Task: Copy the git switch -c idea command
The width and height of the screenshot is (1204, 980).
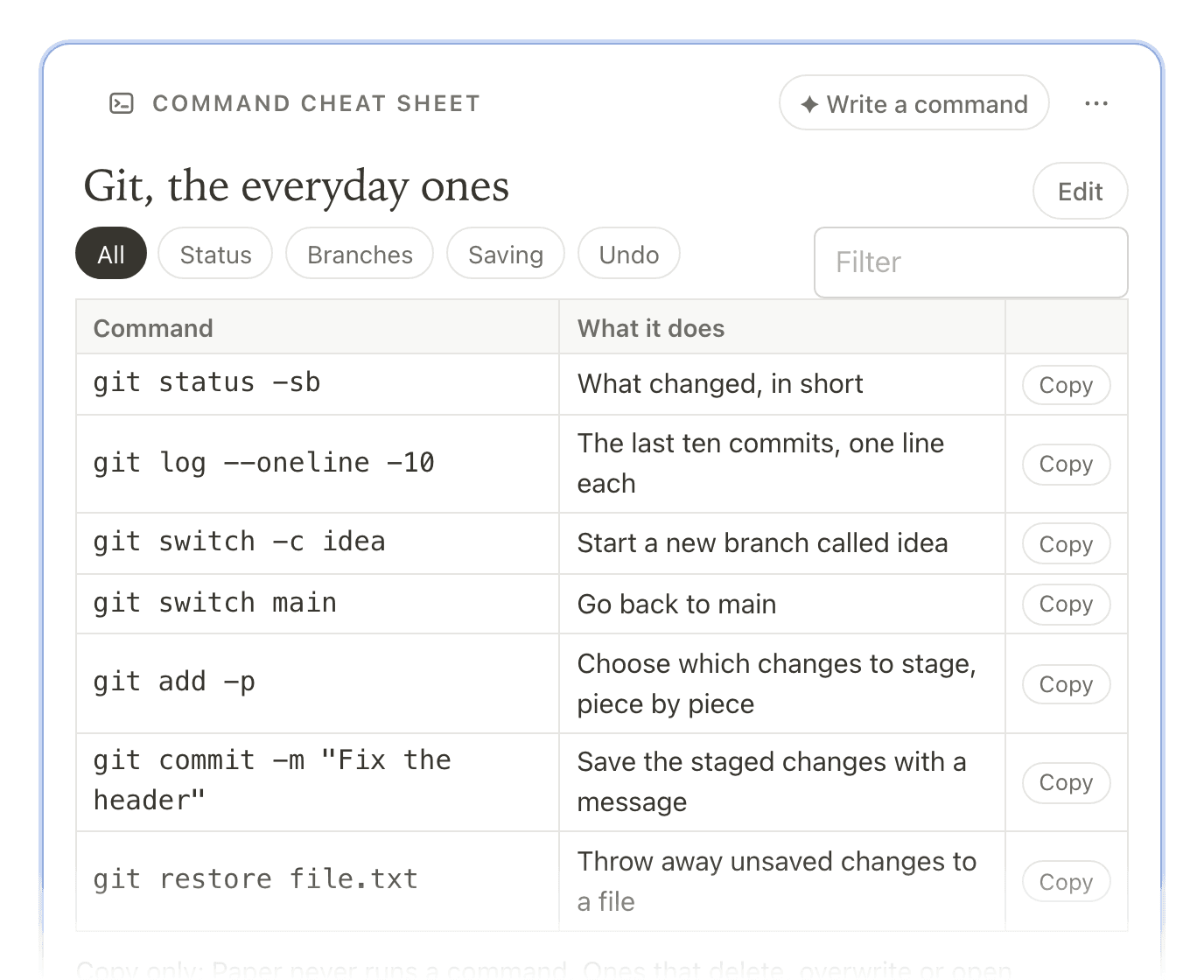Action: tap(1066, 543)
